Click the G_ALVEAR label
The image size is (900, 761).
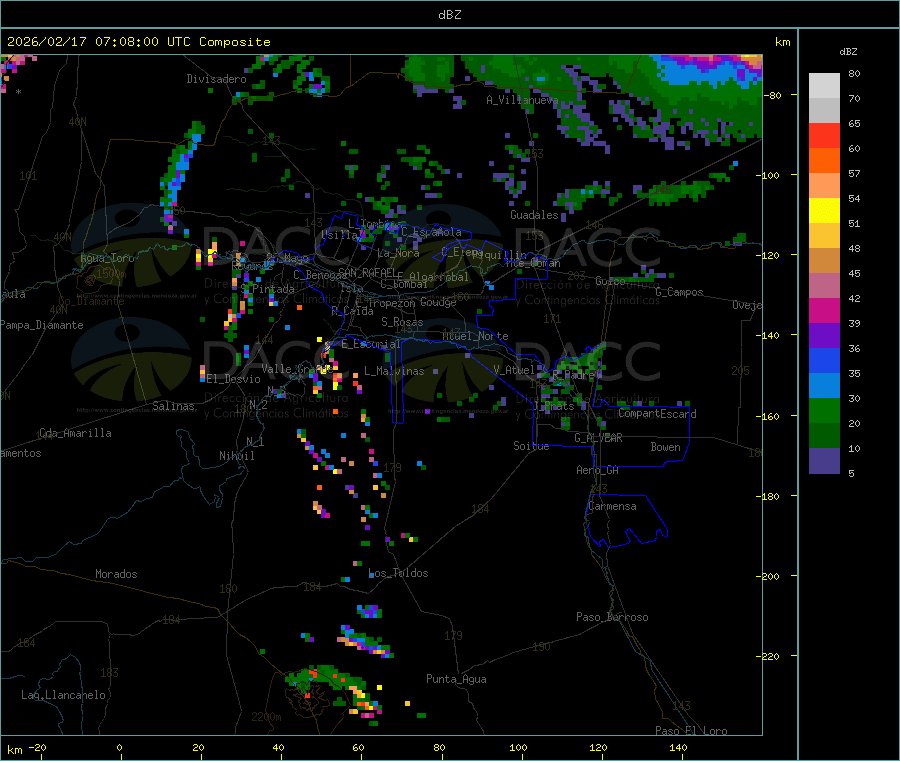pyautogui.click(x=598, y=438)
